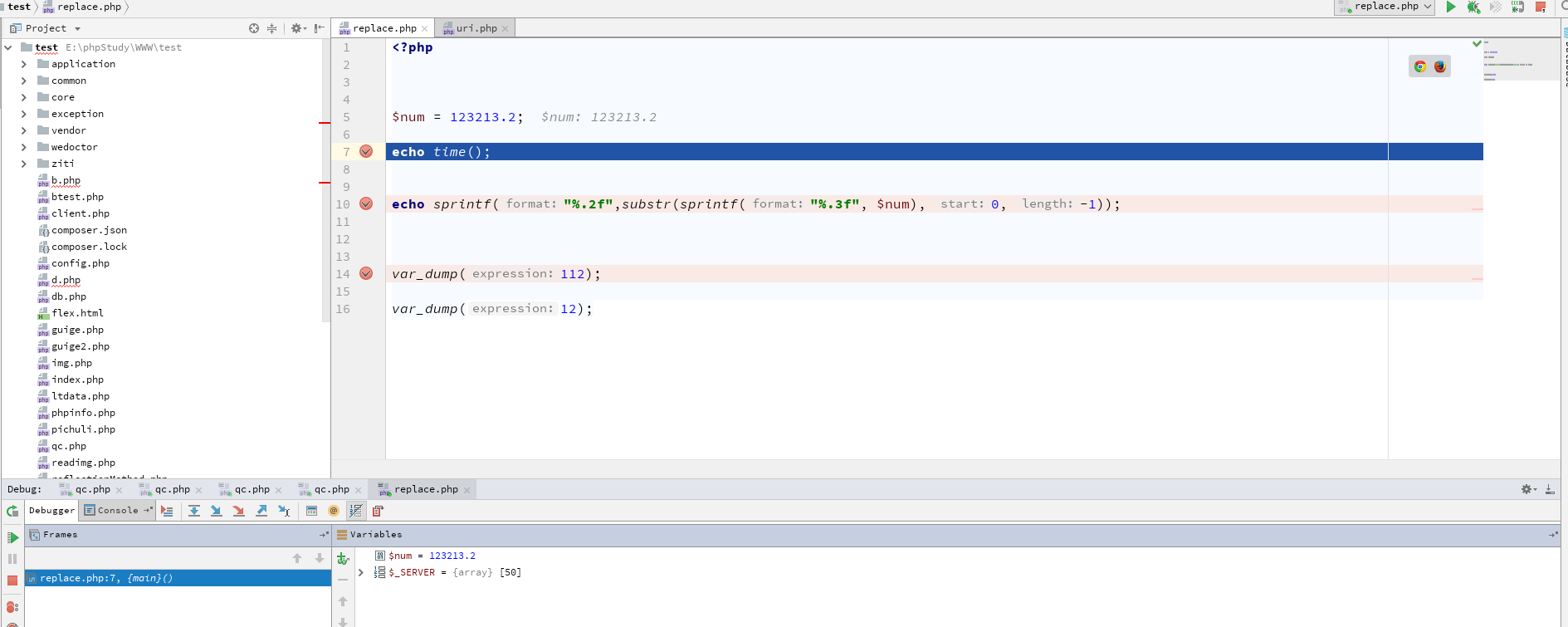Click the Step Into debug icon

coord(216,511)
